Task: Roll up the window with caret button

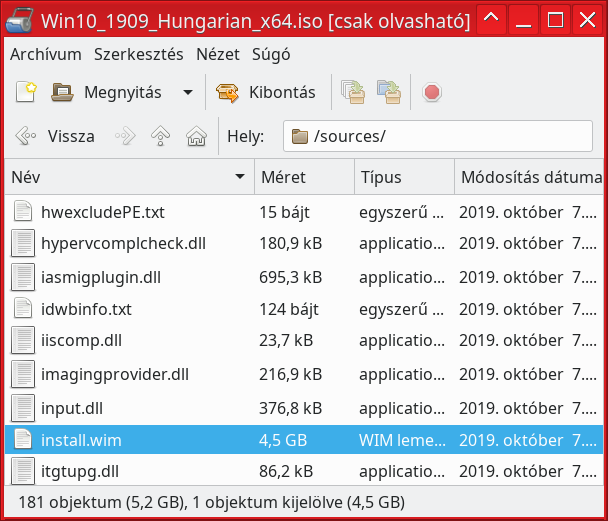Action: 491,19
